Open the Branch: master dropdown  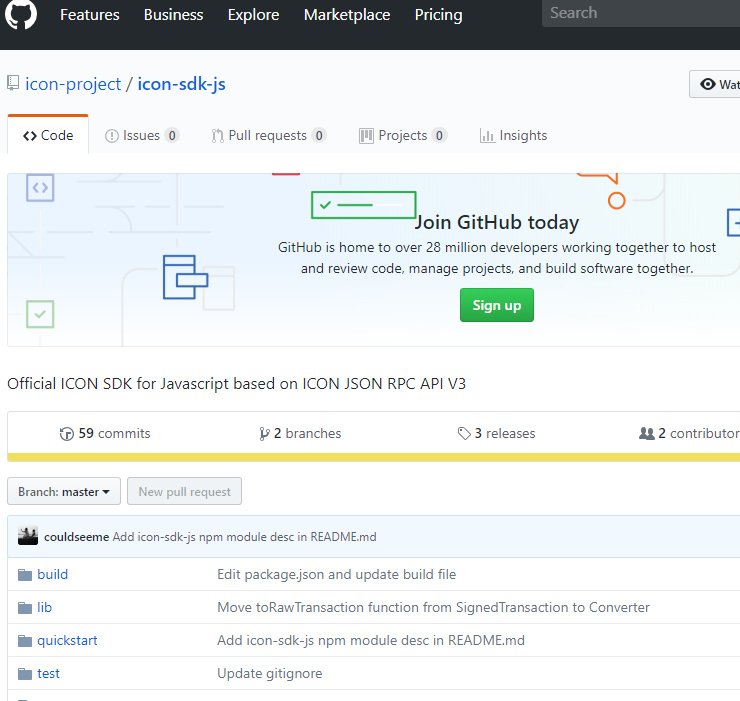pyautogui.click(x=64, y=491)
